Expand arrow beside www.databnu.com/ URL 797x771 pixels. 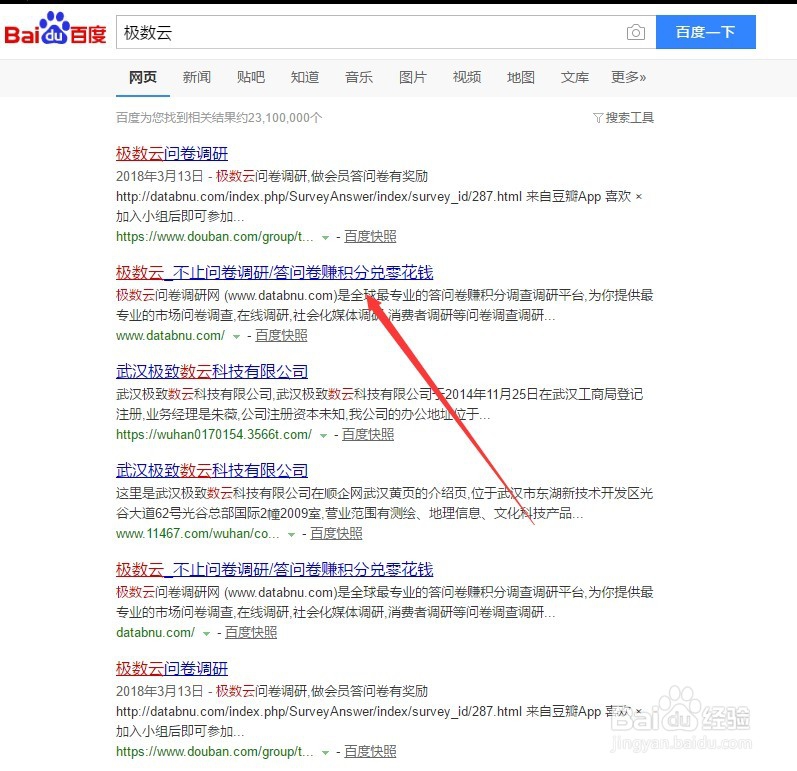(236, 337)
